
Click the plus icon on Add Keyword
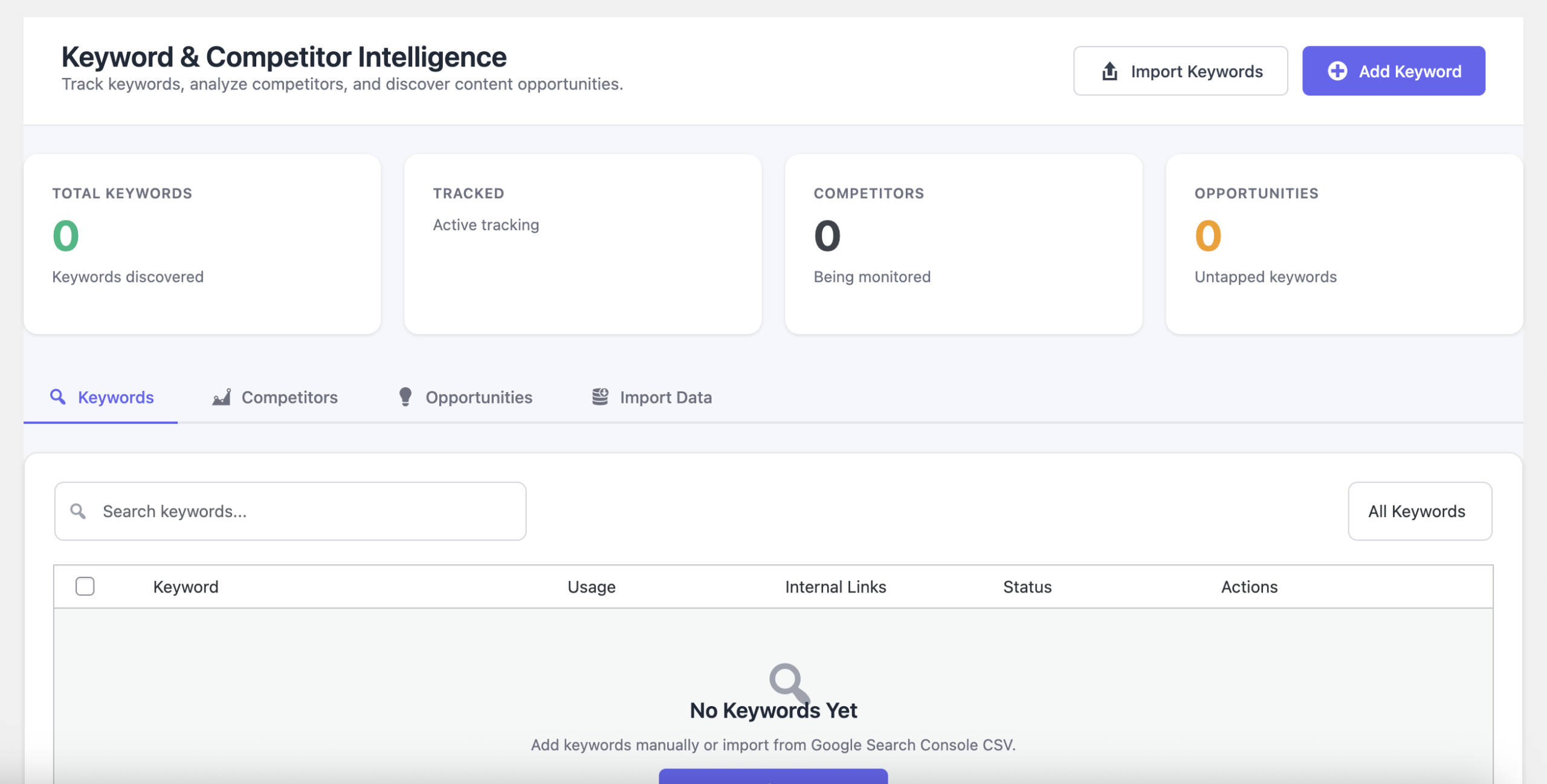click(x=1337, y=71)
